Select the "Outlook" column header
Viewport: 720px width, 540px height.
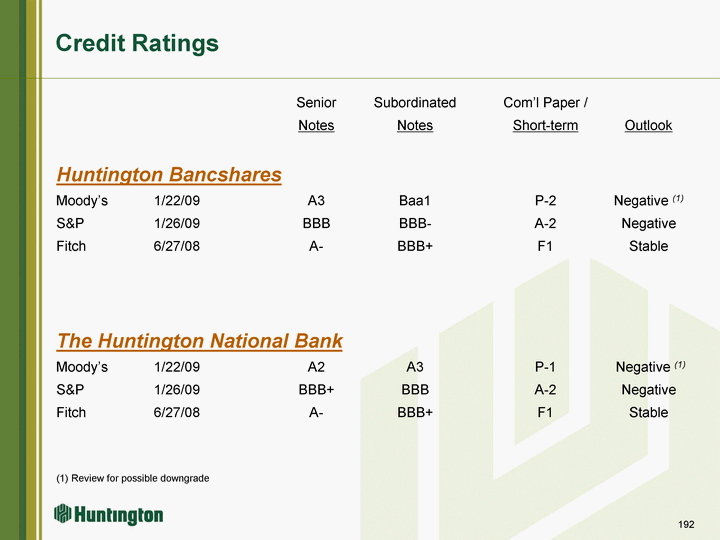coord(648,125)
